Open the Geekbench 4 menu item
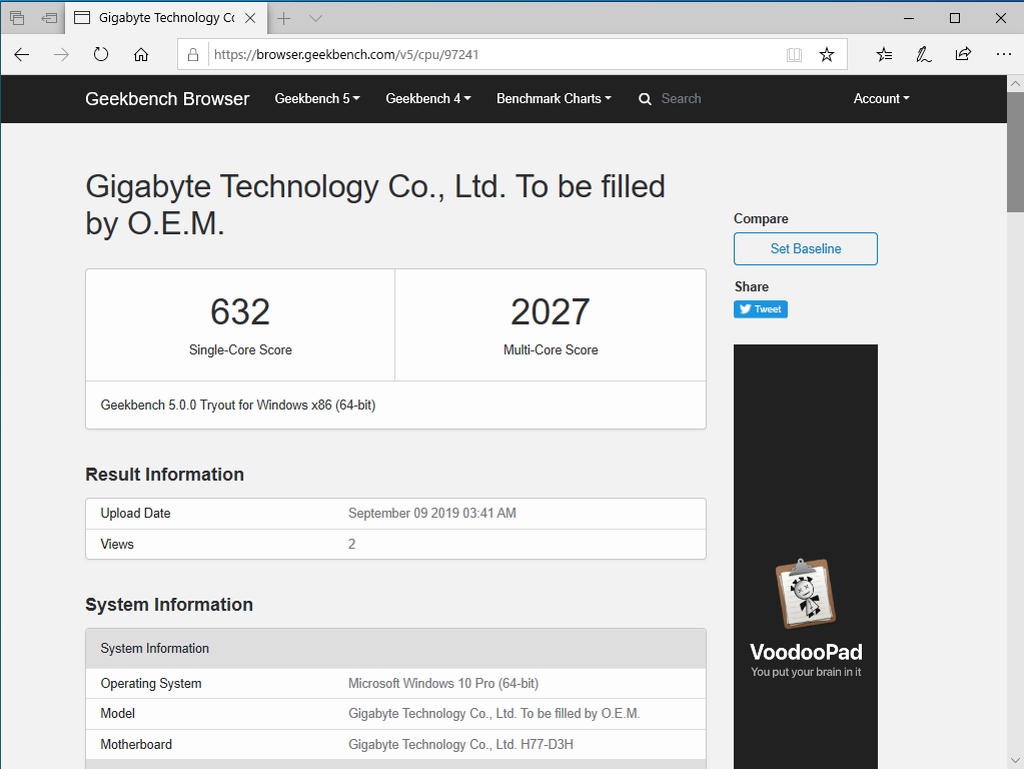Viewport: 1024px width, 769px height. tap(427, 99)
